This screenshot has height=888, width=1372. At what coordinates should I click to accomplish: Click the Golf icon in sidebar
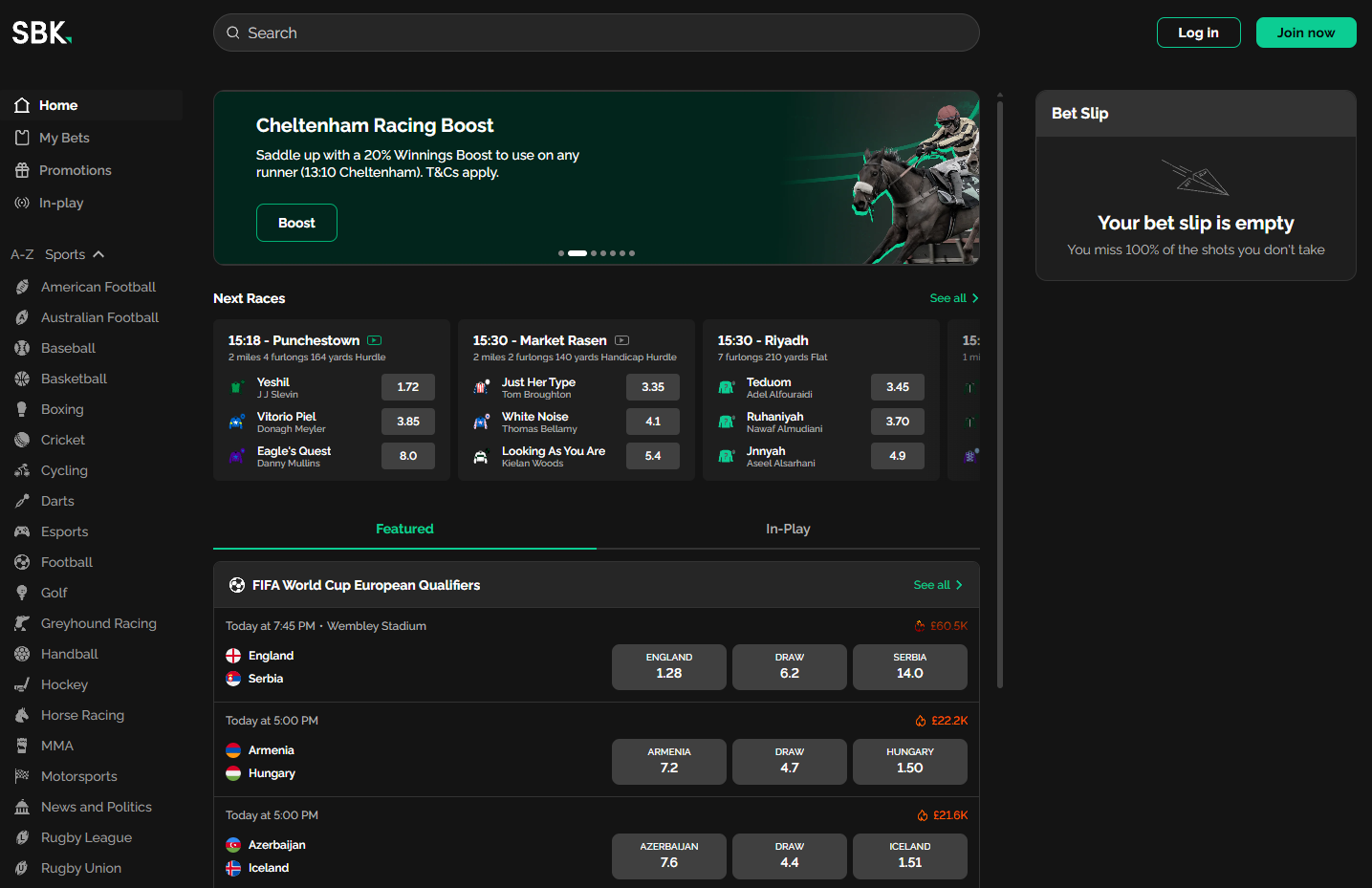click(x=22, y=593)
